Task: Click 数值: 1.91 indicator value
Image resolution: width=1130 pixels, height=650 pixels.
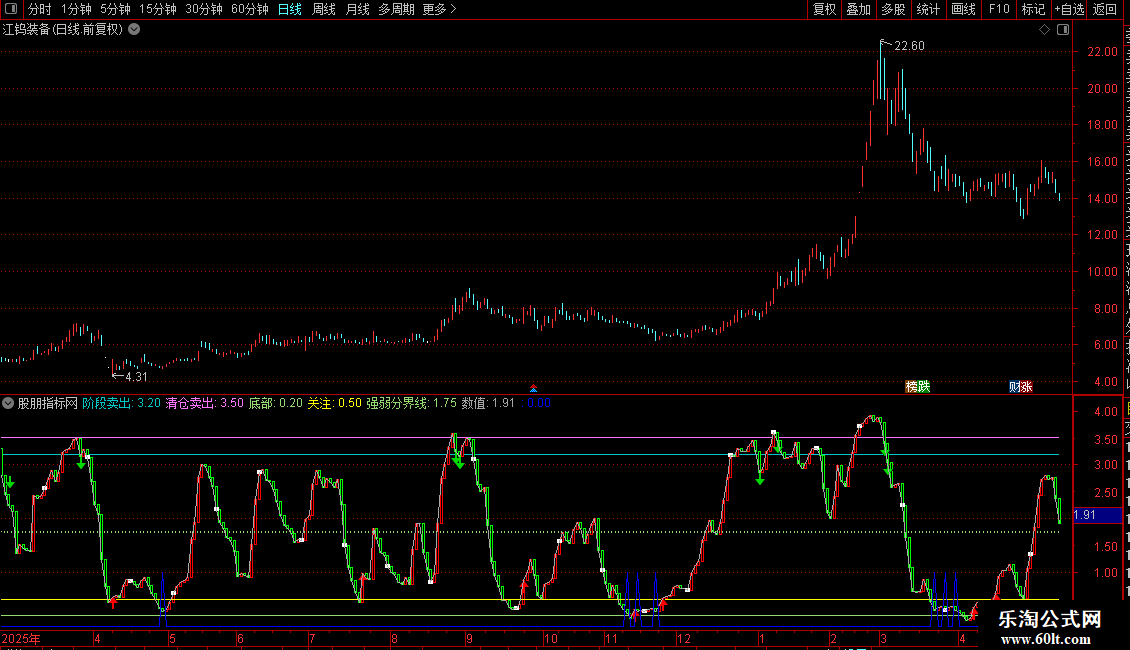Action: 488,404
